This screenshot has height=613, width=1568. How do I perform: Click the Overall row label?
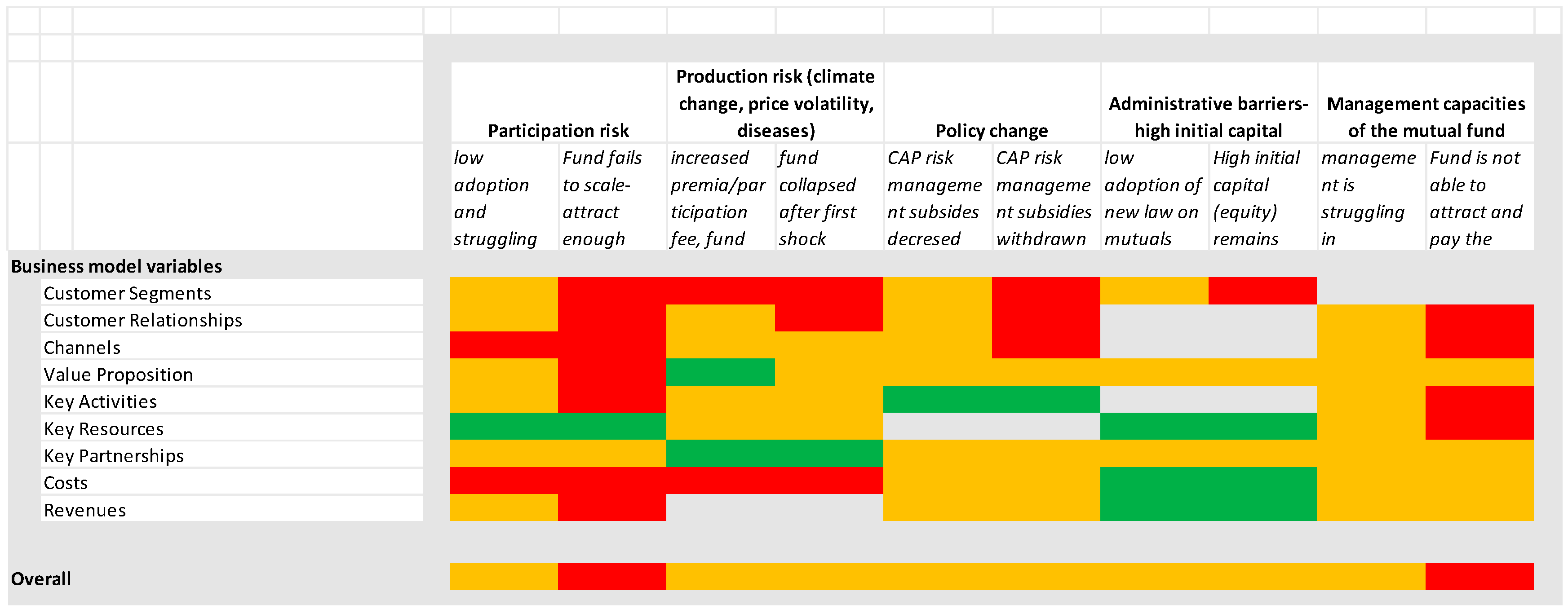(x=41, y=578)
